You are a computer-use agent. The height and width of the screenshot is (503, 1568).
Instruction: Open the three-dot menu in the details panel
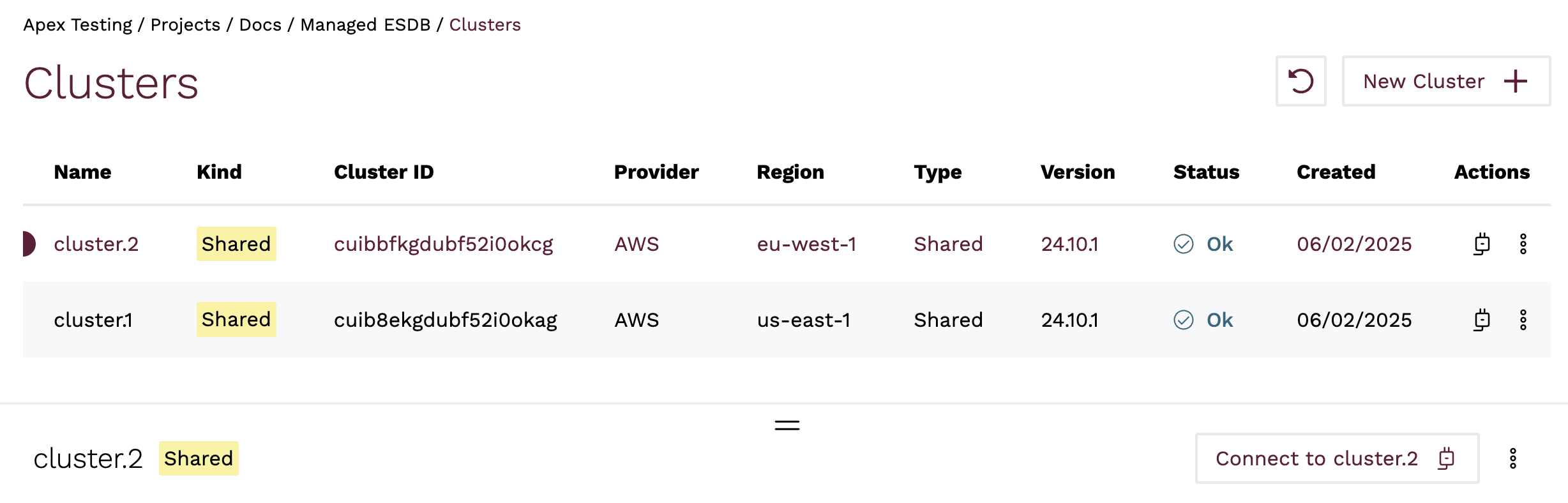point(1512,458)
